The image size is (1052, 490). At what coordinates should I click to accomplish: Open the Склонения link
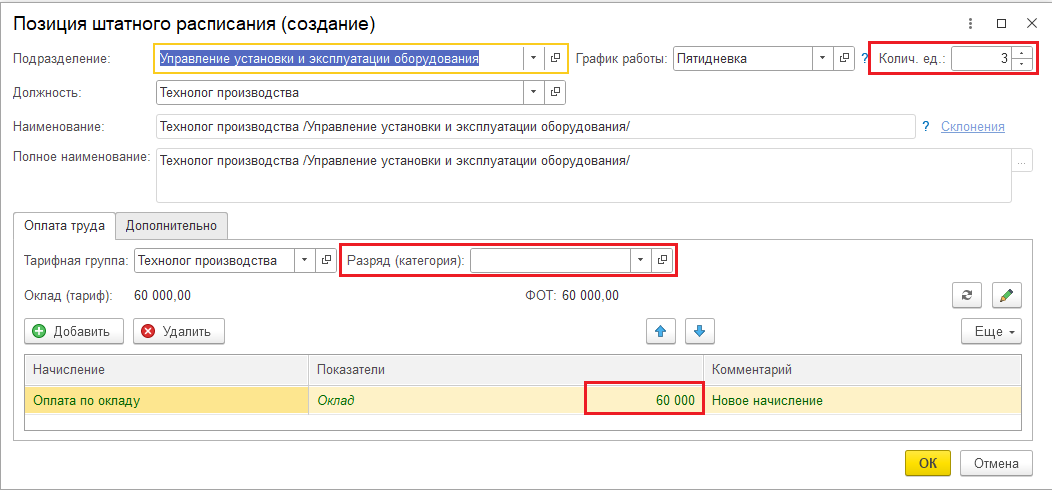pos(972,127)
